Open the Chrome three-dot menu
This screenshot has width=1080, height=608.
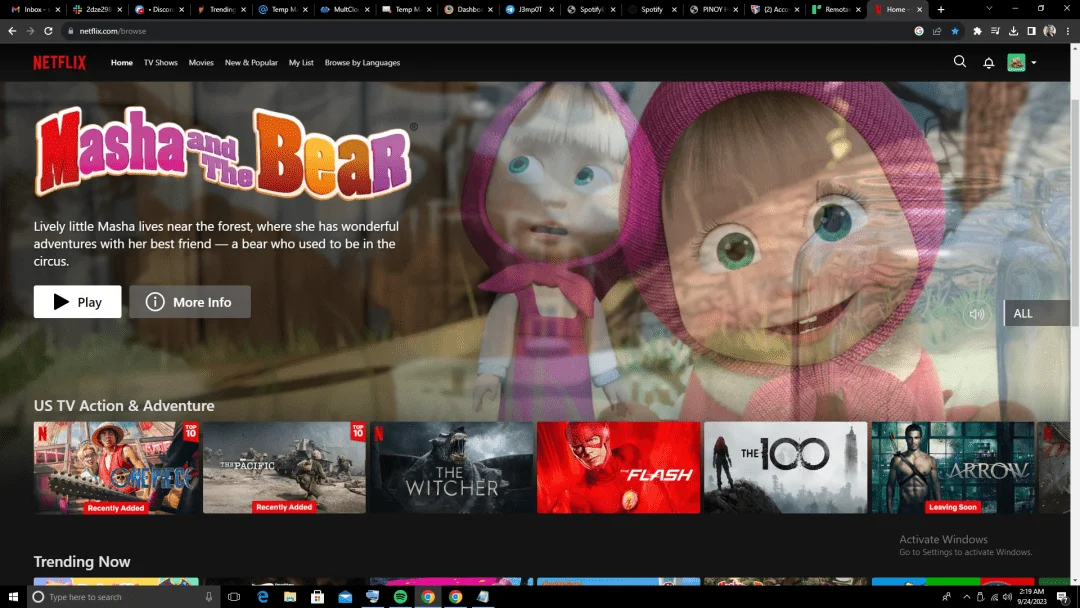click(x=1068, y=31)
